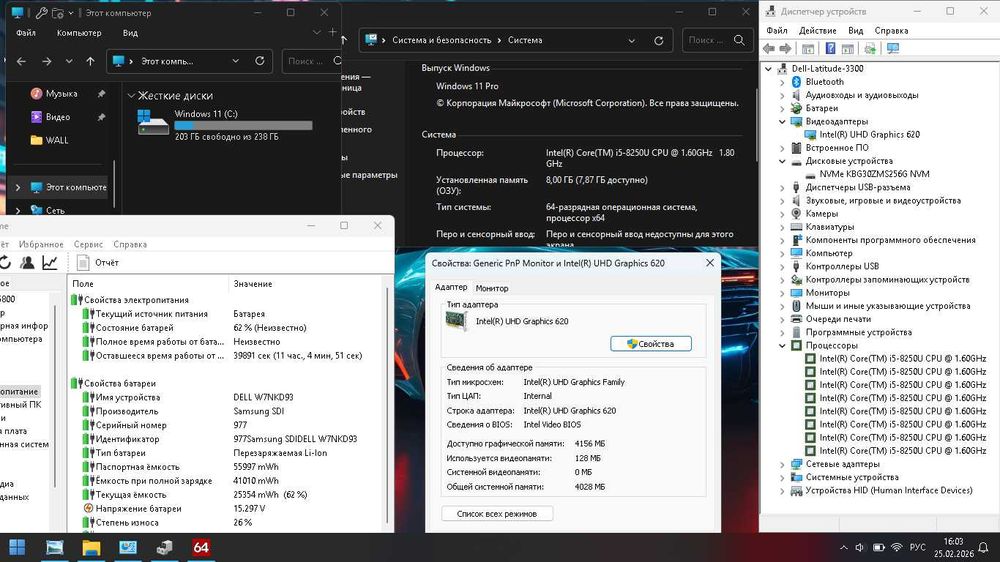Select Состояние батарей row
The height and width of the screenshot is (562, 1000).
point(226,328)
